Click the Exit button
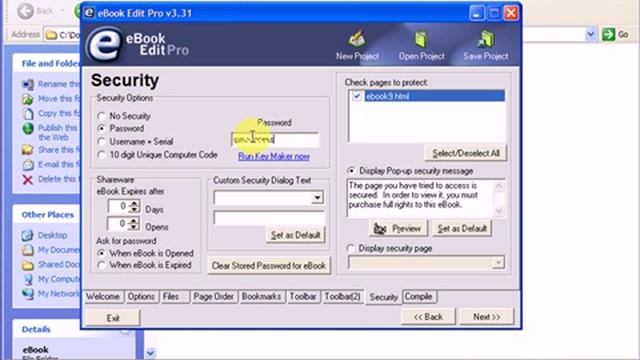The height and width of the screenshot is (360, 640). (113, 318)
